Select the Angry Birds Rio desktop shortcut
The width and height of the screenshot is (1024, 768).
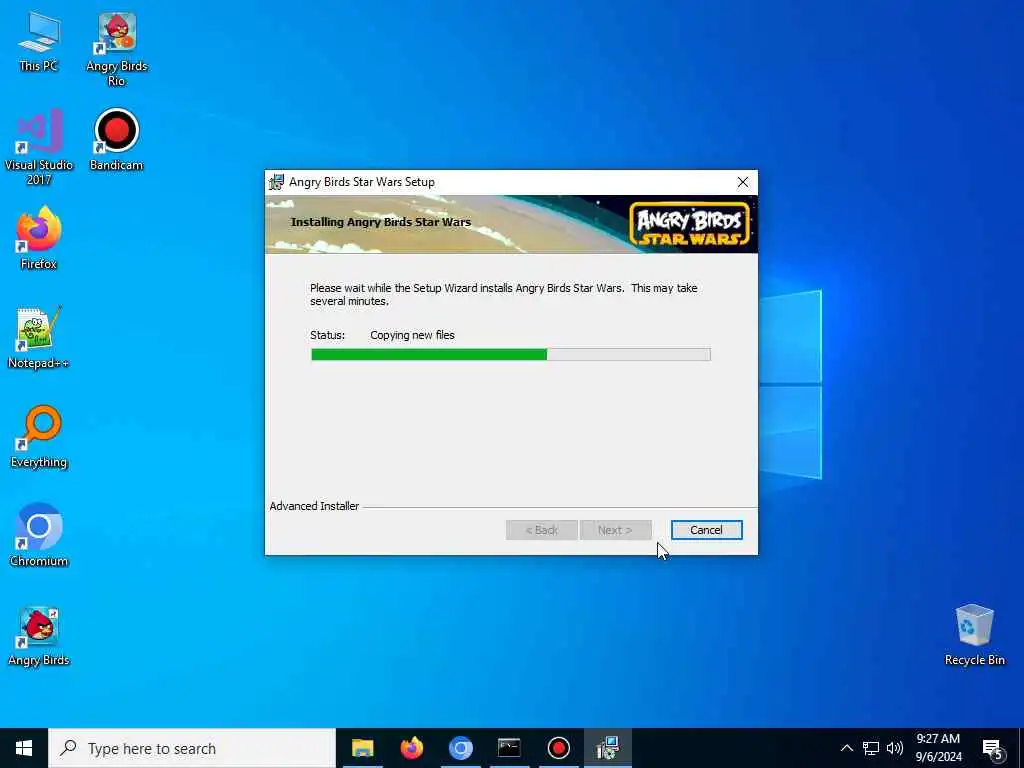pos(116,50)
